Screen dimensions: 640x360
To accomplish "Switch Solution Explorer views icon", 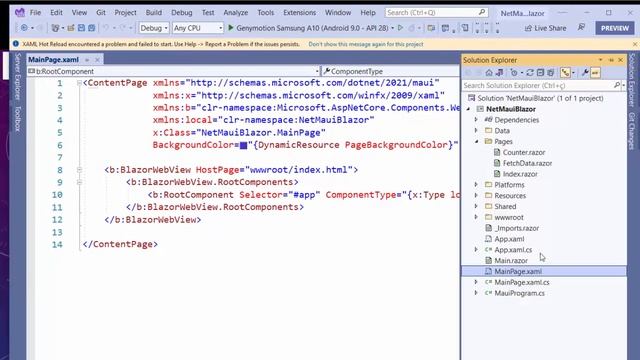I will 500,73.
